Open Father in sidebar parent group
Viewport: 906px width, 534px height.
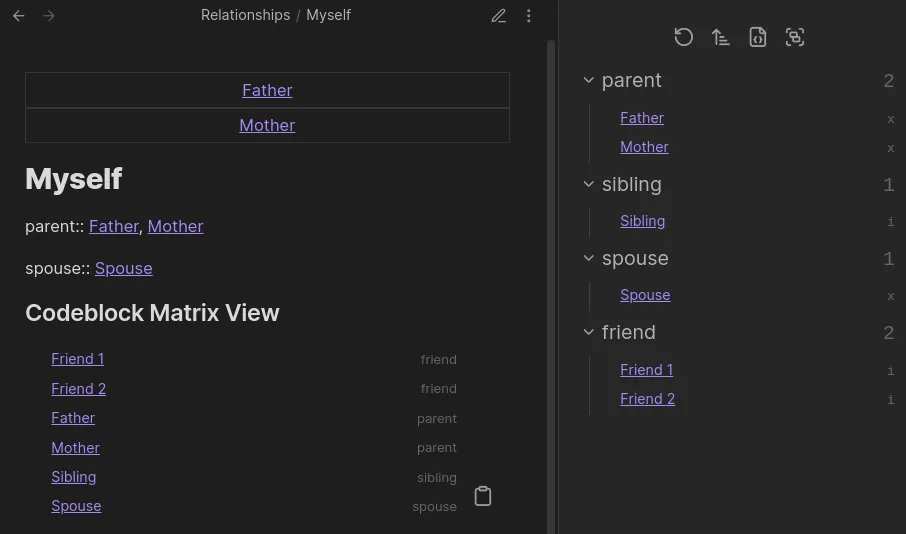(642, 118)
